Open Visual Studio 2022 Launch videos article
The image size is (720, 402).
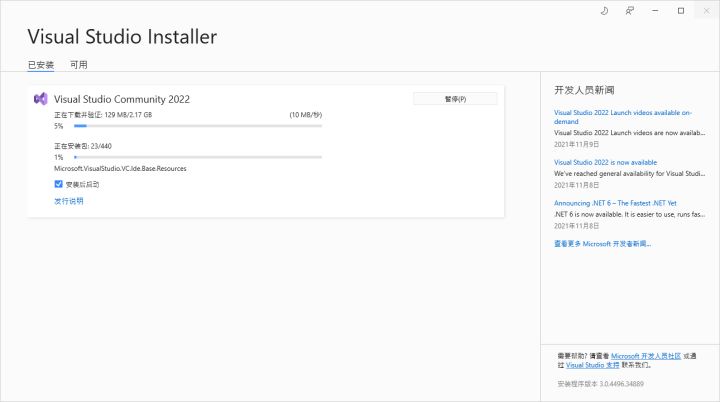(623, 117)
